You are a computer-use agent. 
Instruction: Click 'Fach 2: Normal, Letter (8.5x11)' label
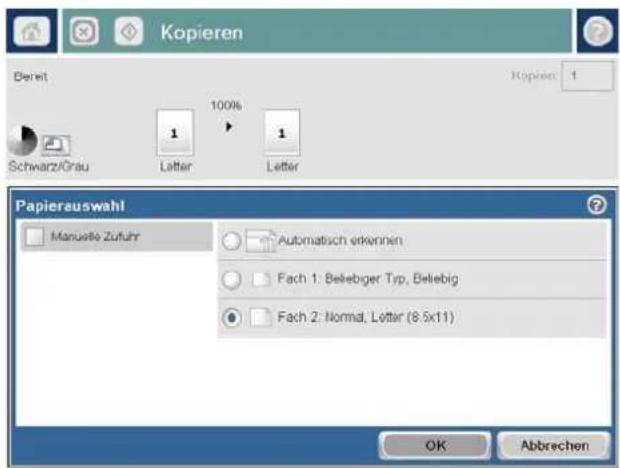point(366,317)
